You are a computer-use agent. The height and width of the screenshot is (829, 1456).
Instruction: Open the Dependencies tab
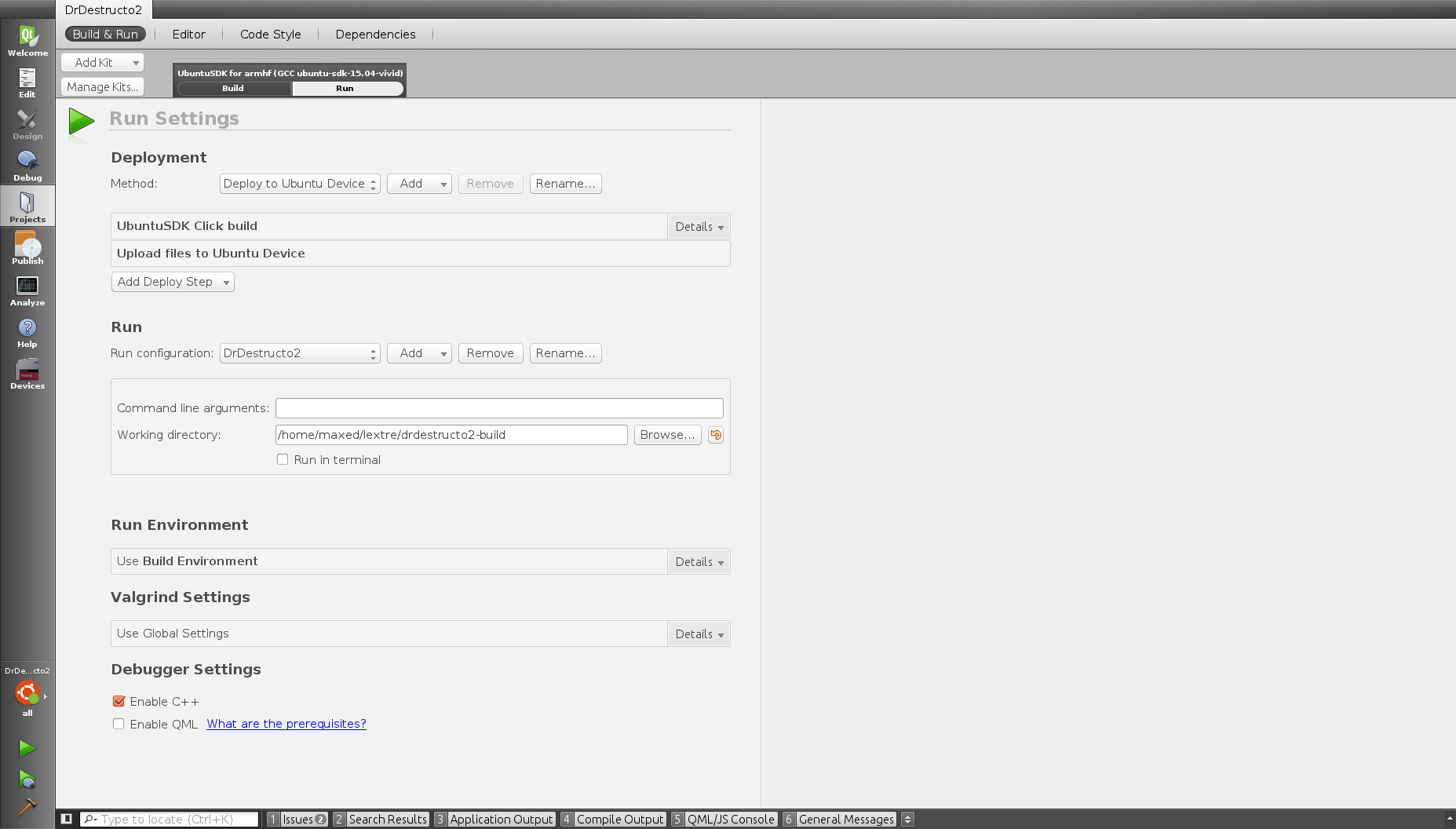coord(375,34)
